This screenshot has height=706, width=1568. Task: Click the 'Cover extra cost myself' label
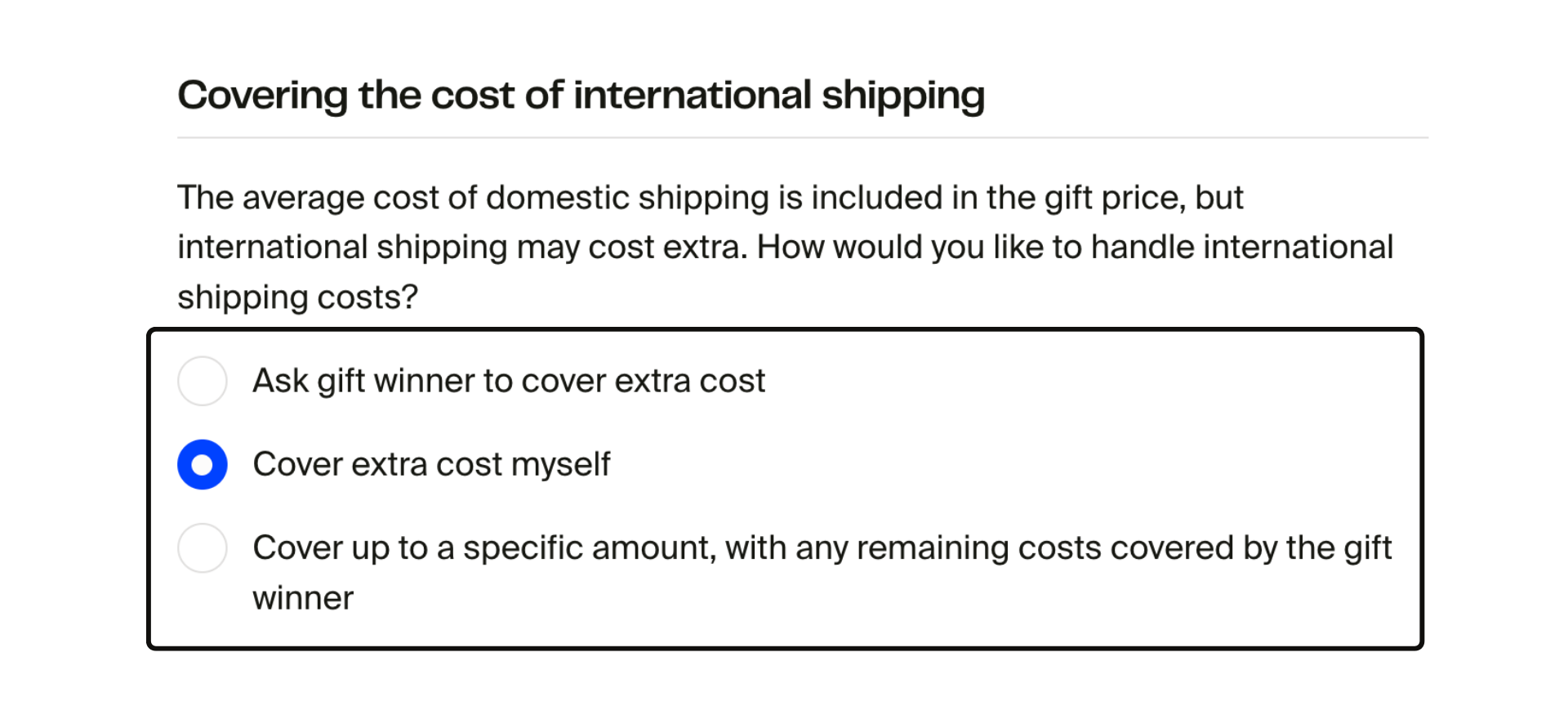(433, 463)
